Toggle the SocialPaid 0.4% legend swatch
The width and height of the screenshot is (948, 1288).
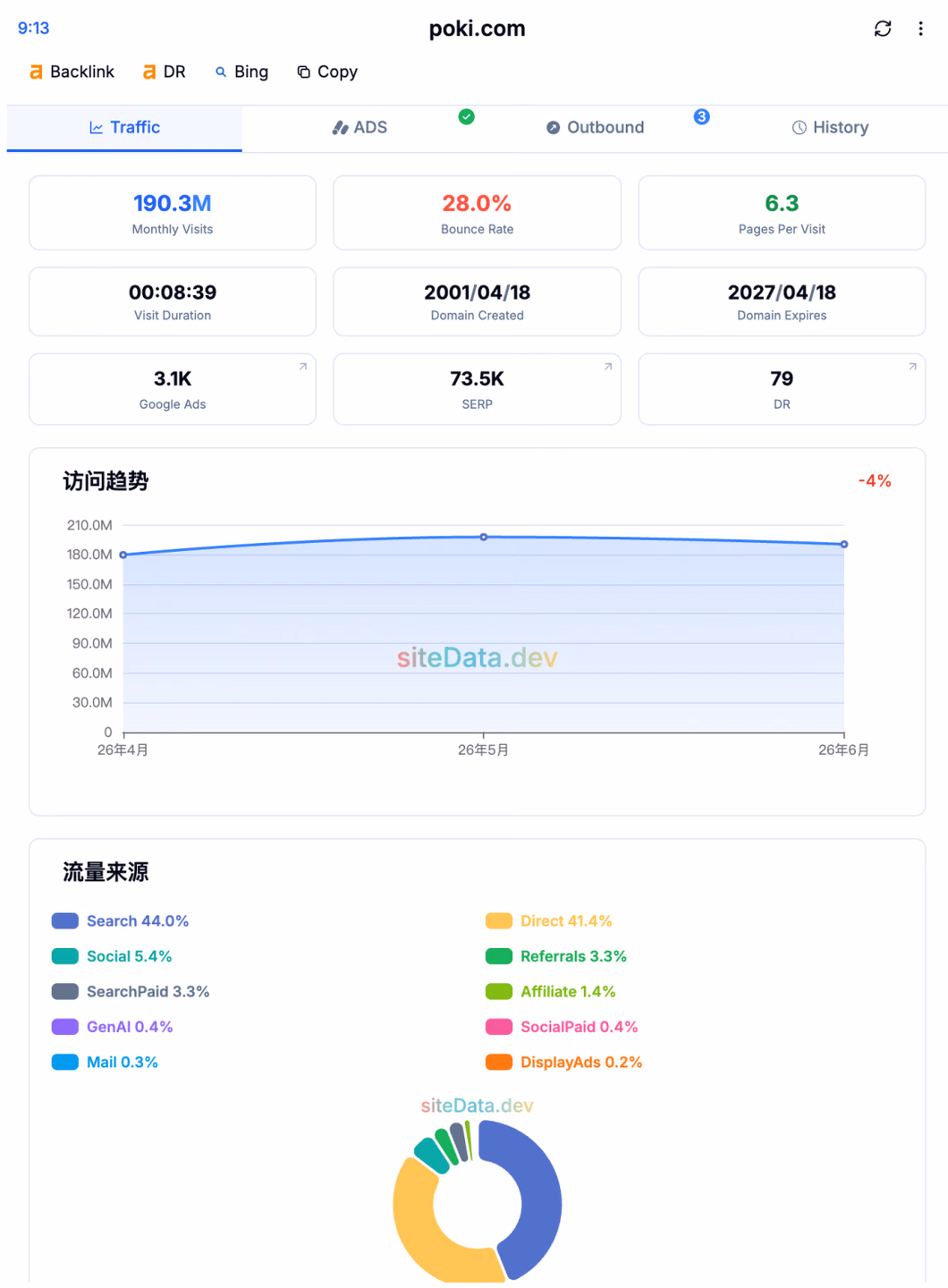coord(499,1027)
